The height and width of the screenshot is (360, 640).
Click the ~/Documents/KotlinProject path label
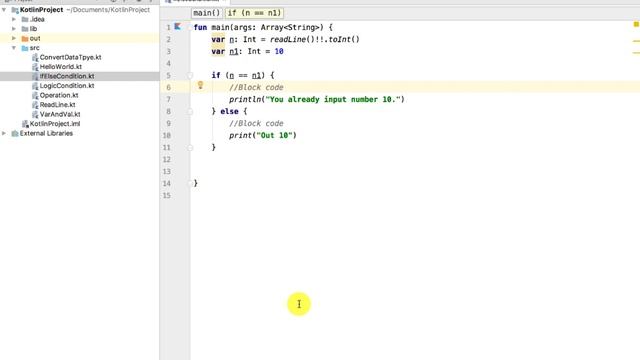pos(108,10)
